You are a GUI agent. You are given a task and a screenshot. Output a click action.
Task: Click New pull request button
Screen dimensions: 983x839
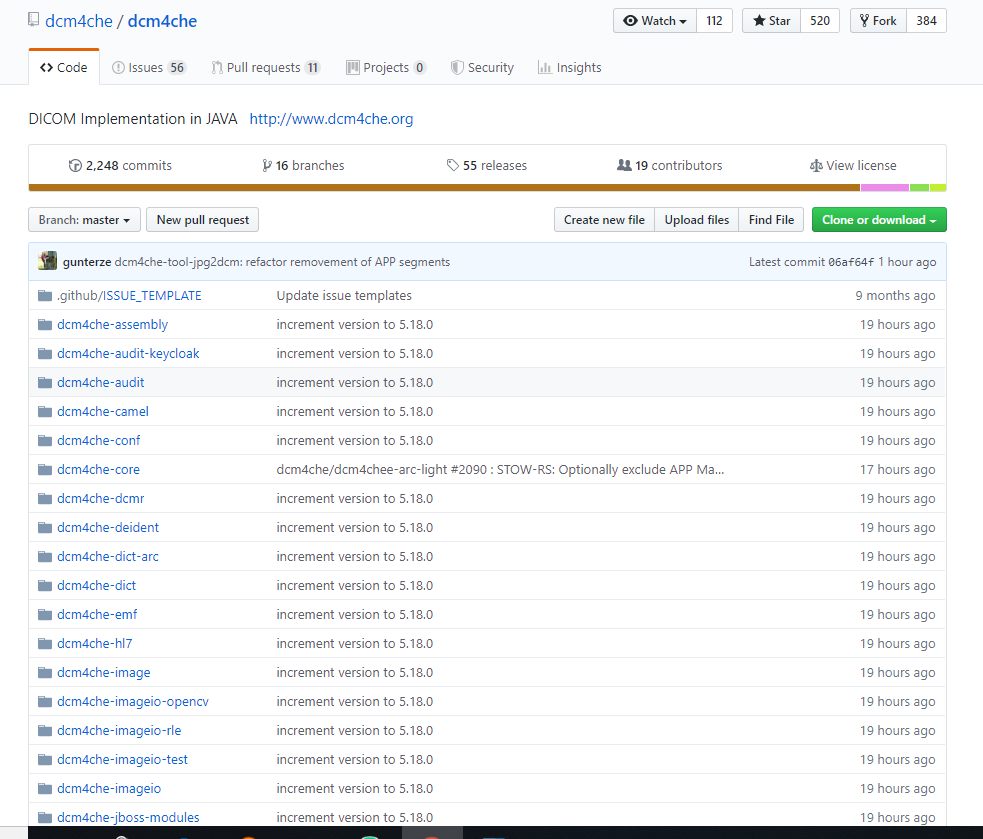tap(202, 220)
